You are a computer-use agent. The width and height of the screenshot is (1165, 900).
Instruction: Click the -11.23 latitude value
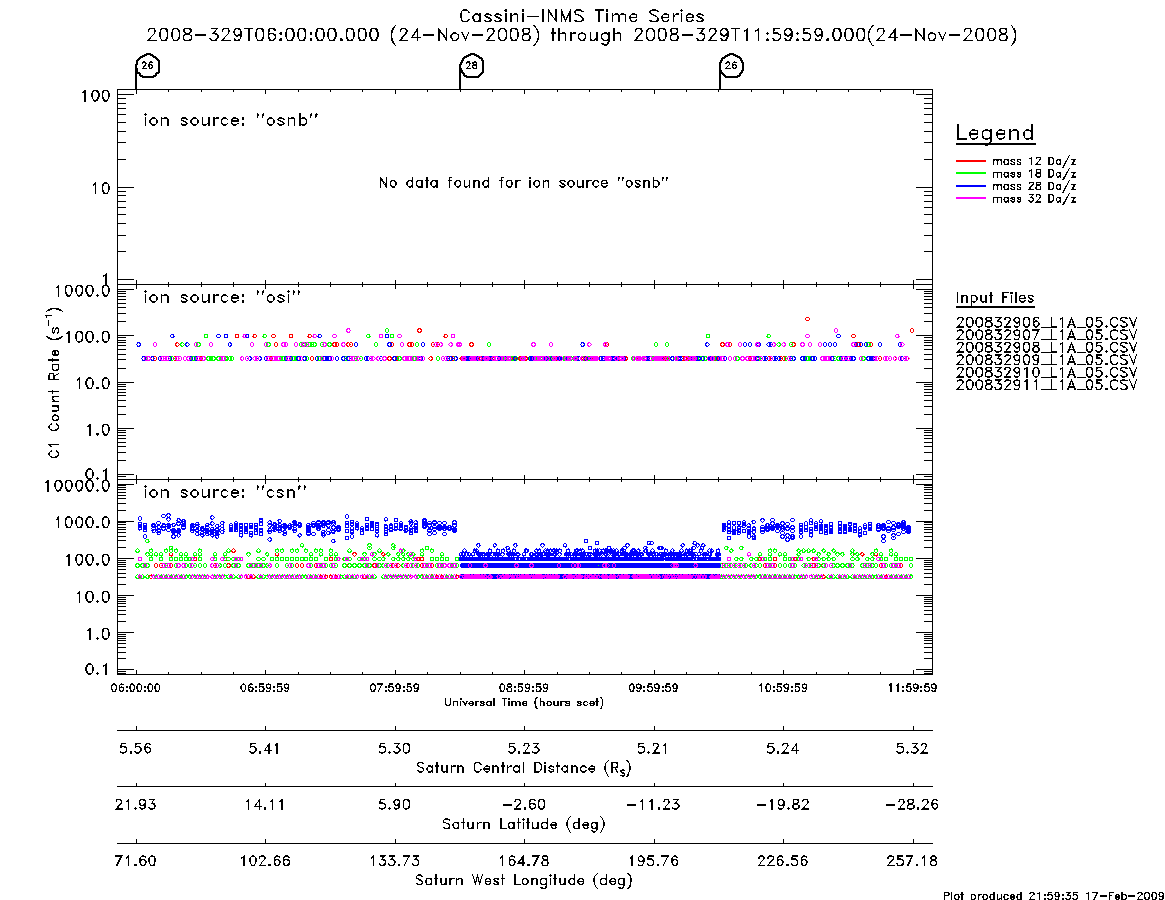tap(653, 805)
